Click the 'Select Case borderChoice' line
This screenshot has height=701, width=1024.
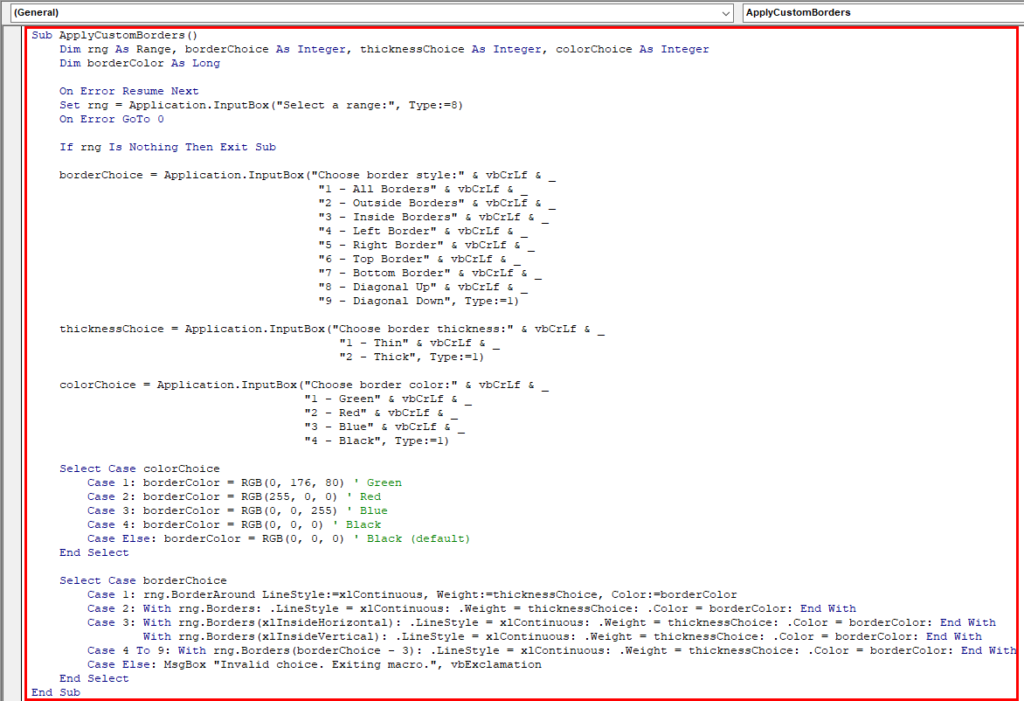pyautogui.click(x=143, y=581)
